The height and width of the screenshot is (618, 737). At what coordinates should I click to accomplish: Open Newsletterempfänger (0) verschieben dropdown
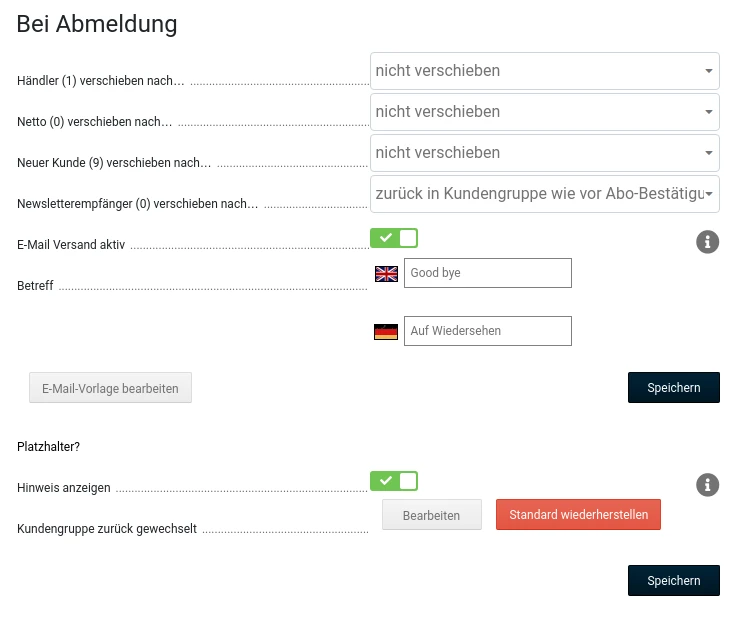click(x=545, y=194)
